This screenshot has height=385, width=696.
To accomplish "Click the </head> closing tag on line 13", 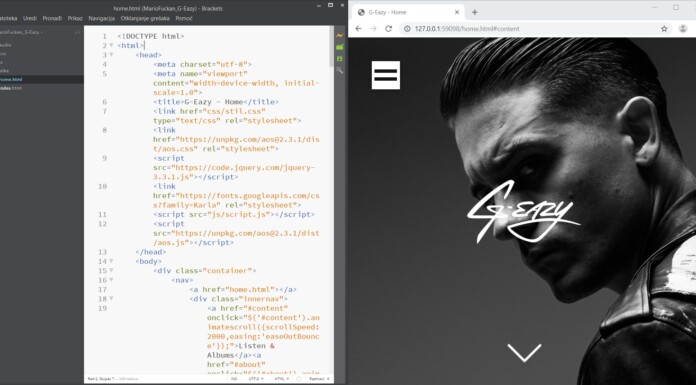I will pyautogui.click(x=151, y=252).
